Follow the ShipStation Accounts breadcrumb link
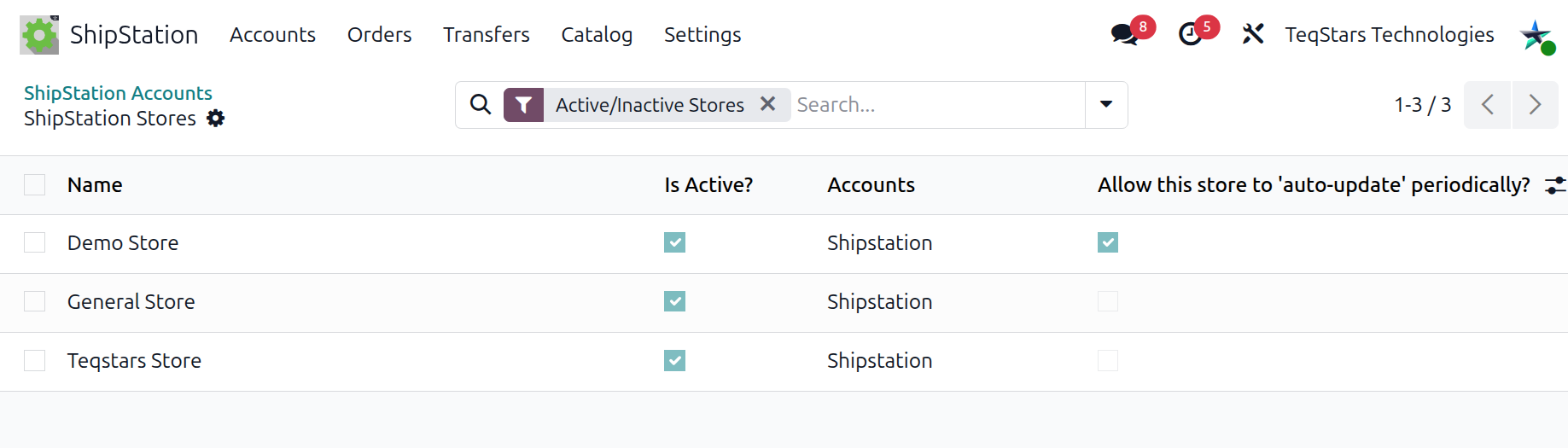1568x448 pixels. [118, 93]
